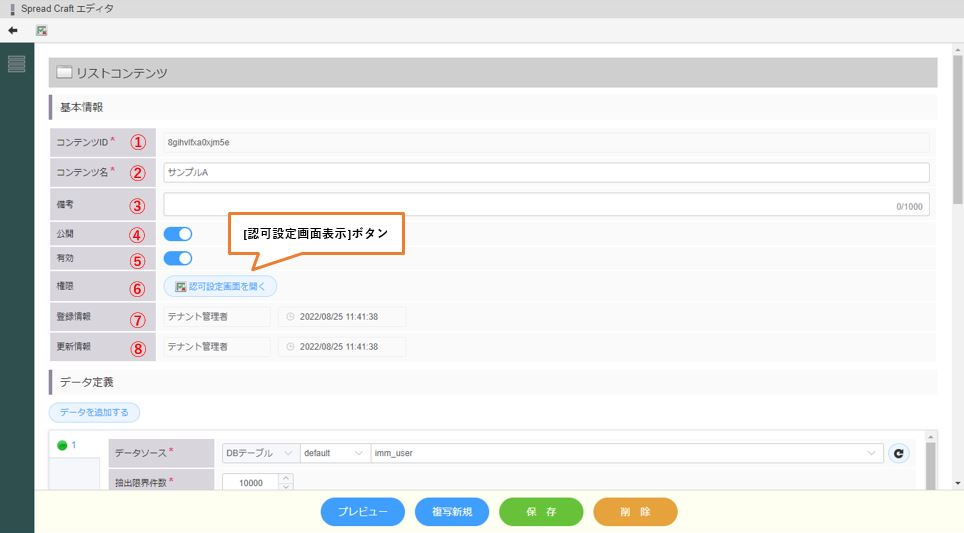This screenshot has height=533, width=964.
Task: Increase 抽出限界件数 with the up stepper
Action: (285, 477)
